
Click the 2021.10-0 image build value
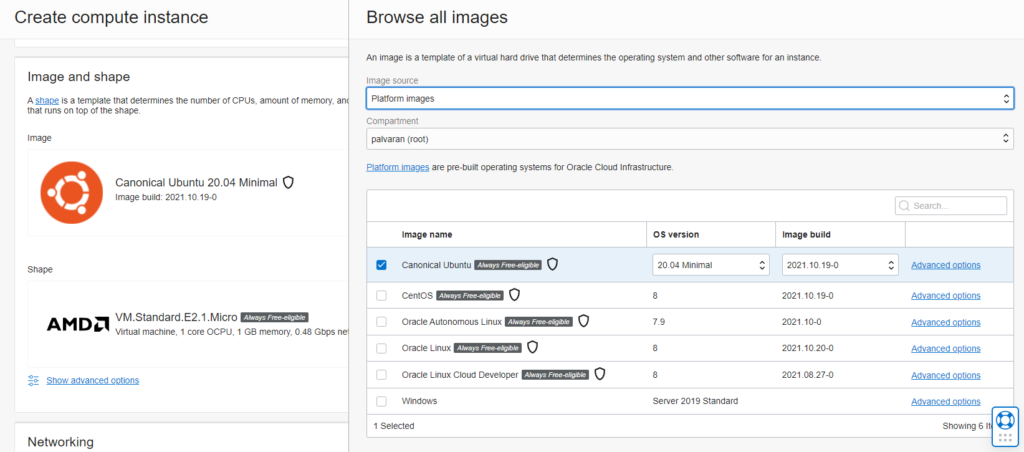(802, 322)
